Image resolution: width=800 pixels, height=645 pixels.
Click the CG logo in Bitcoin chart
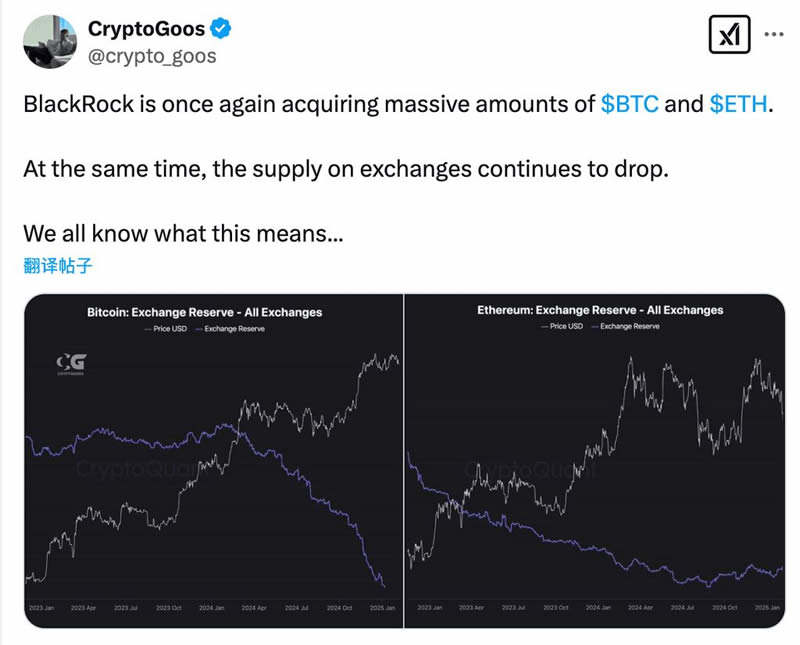coord(71,364)
